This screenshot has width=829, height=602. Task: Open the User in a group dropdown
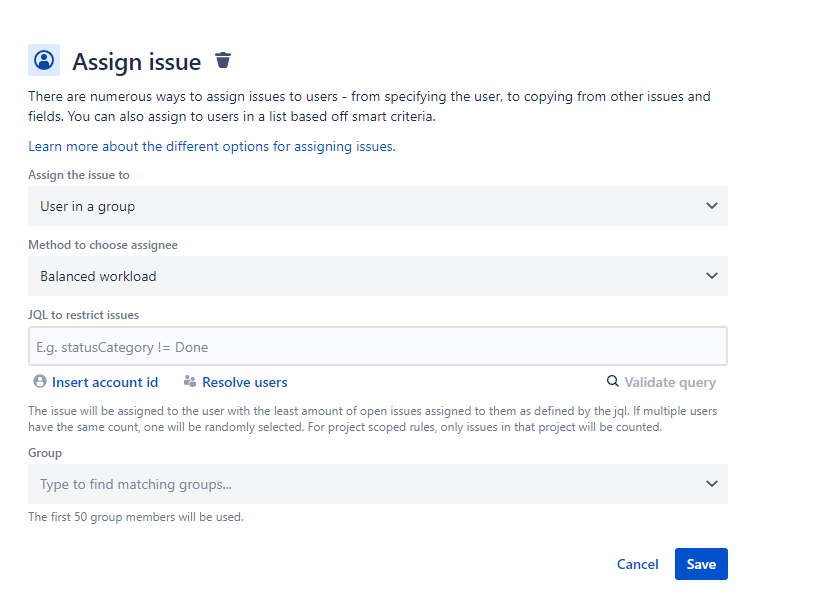point(377,205)
